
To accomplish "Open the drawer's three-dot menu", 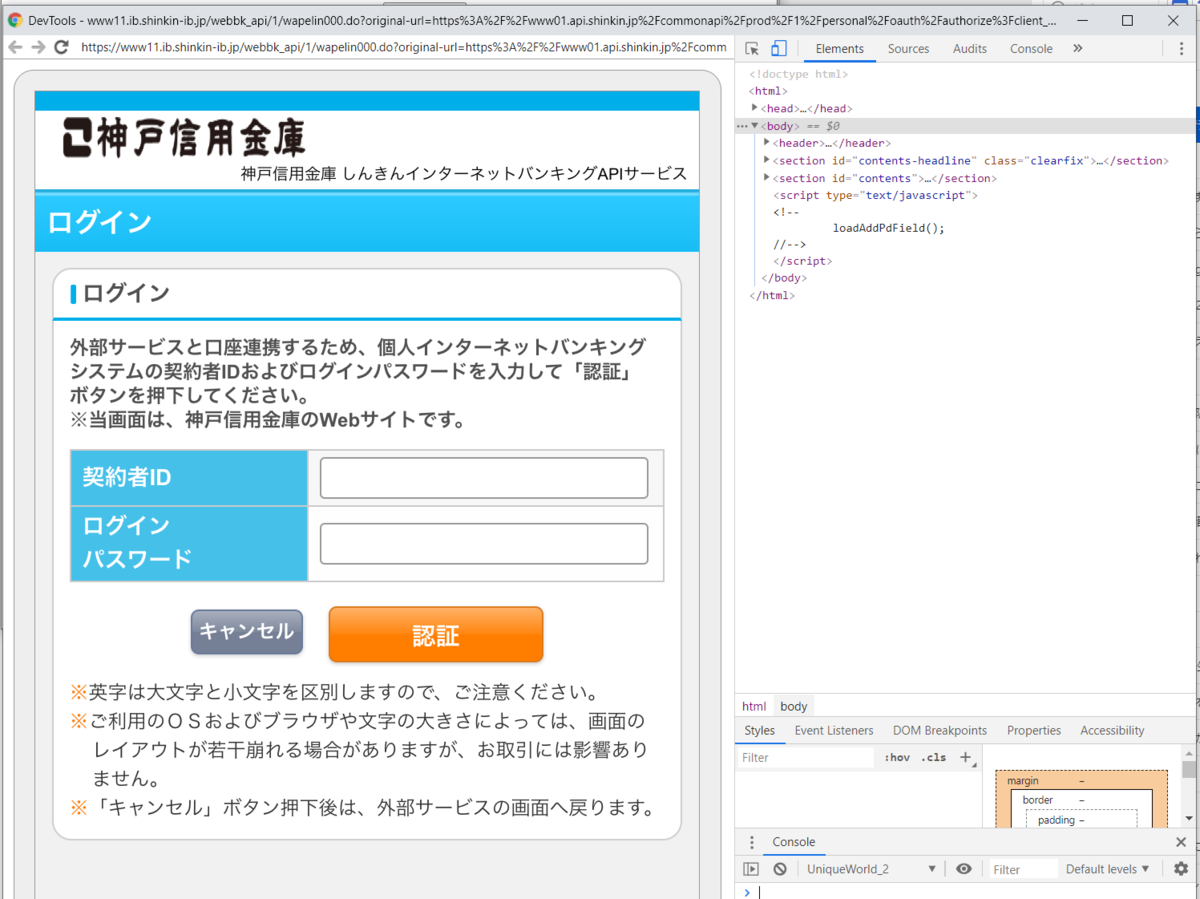I will coord(751,842).
